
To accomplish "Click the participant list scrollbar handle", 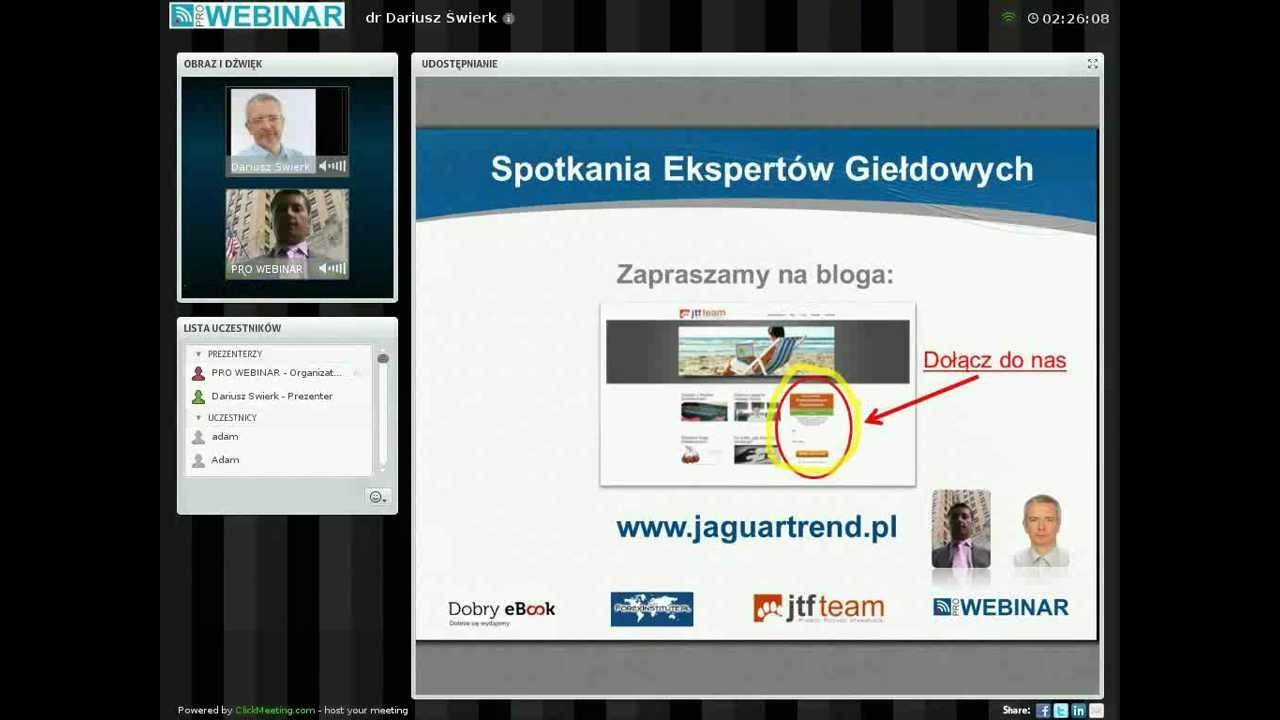I will 383,358.
